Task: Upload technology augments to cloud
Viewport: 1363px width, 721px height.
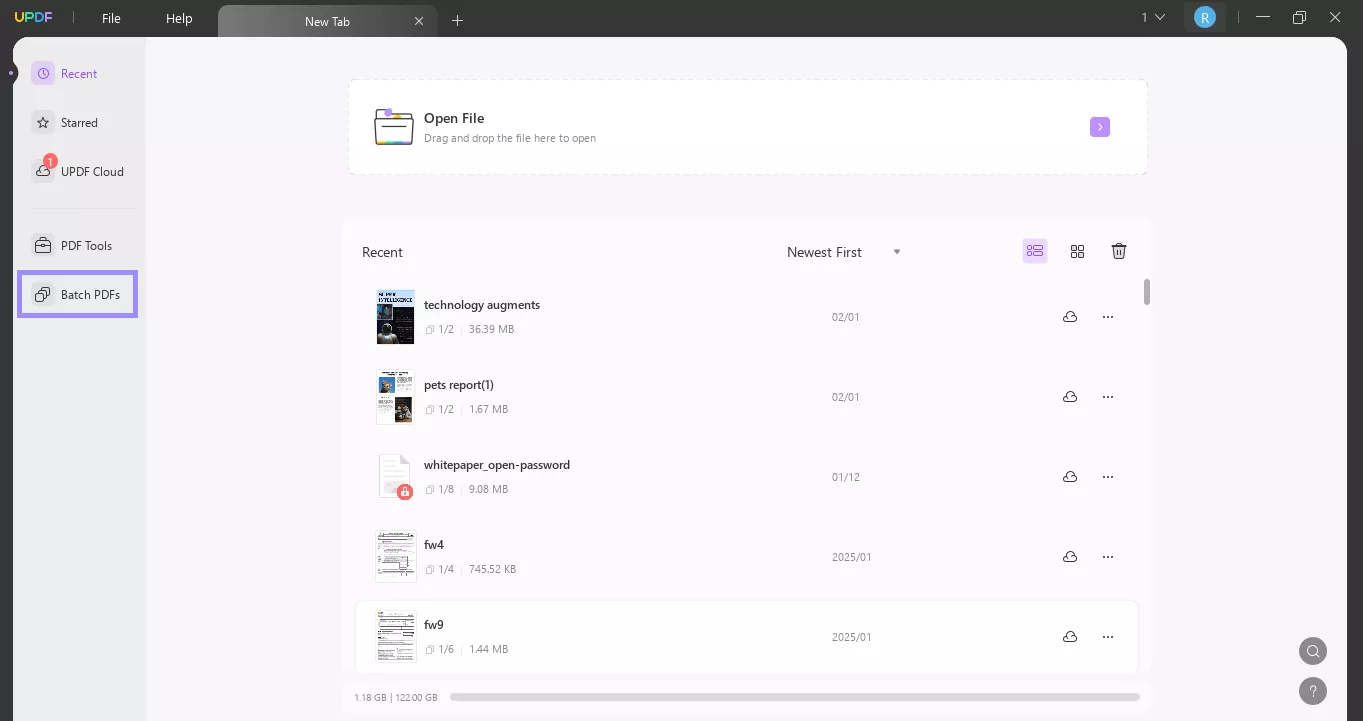Action: [1070, 317]
